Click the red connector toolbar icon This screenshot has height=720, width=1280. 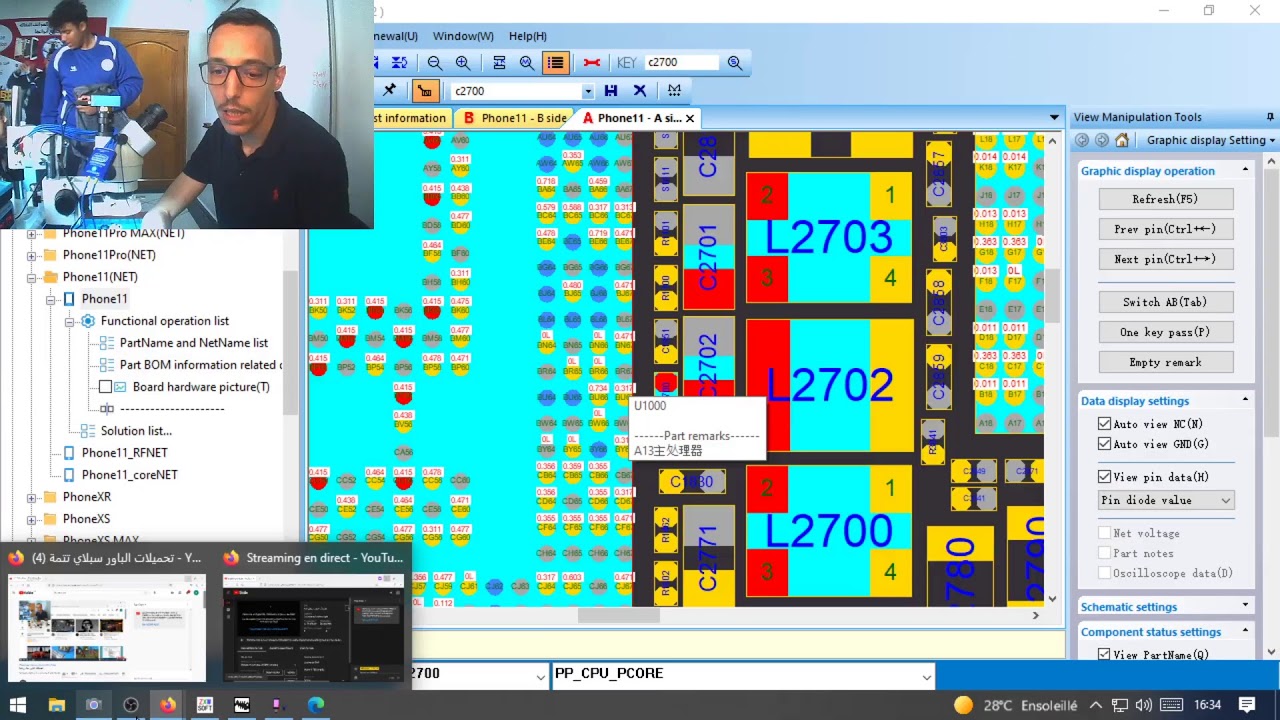[x=592, y=63]
